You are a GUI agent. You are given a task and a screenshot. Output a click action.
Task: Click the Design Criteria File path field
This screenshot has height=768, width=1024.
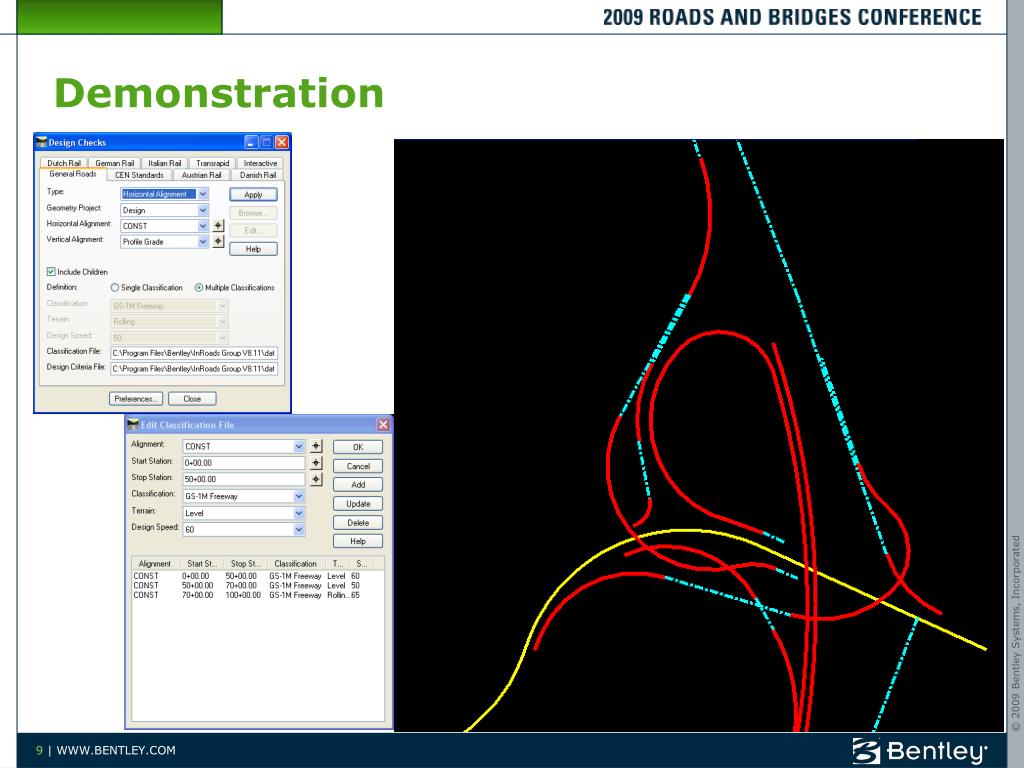point(194,368)
